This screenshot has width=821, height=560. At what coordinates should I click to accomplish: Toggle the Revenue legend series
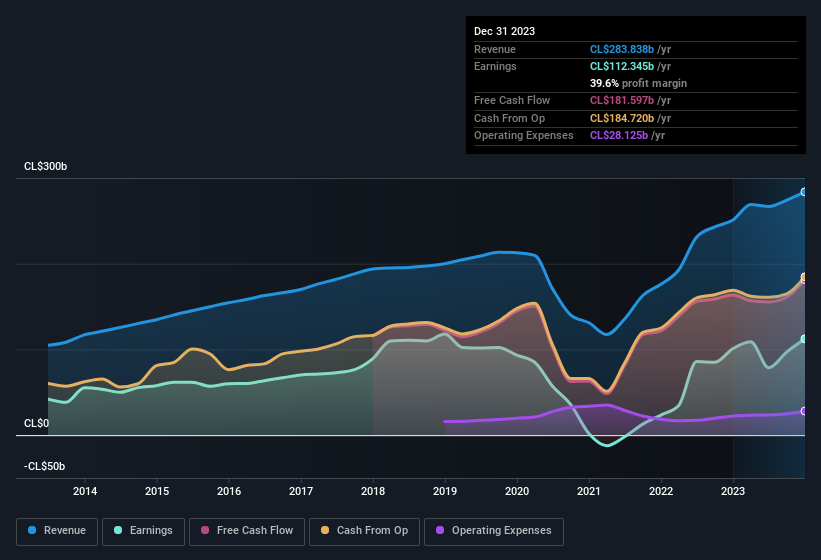(x=57, y=531)
